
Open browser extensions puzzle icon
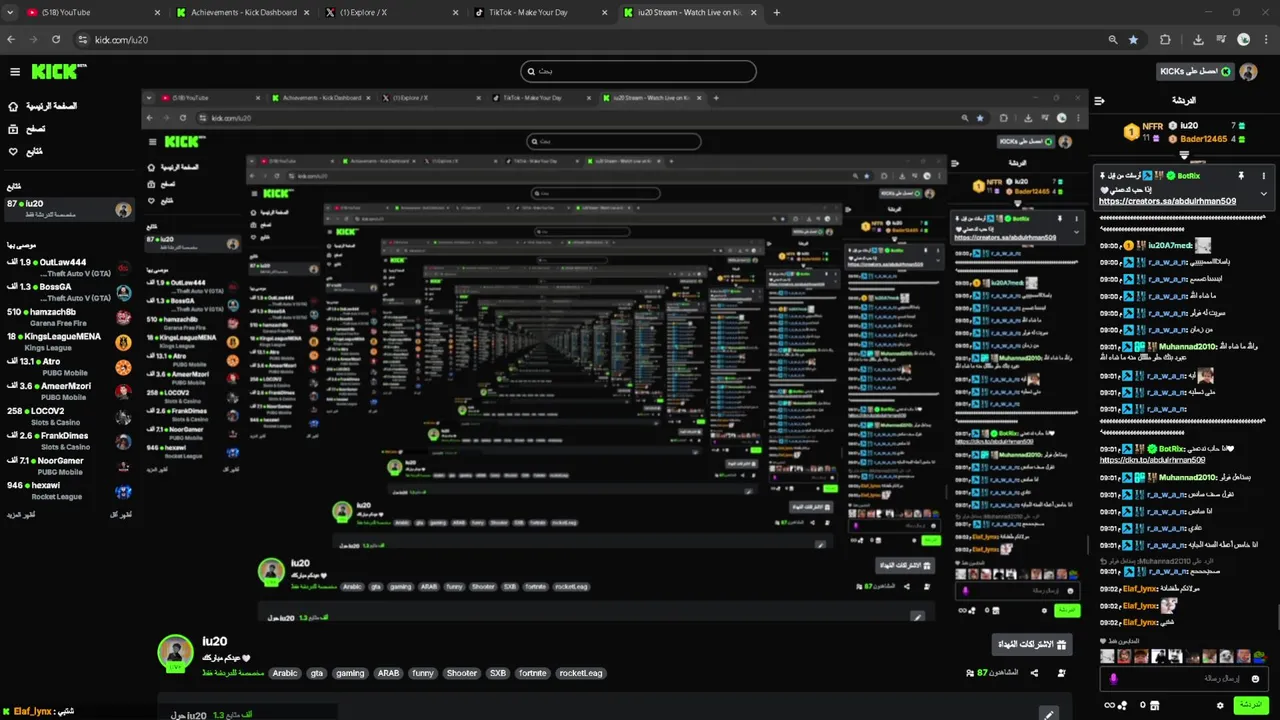coord(1165,40)
